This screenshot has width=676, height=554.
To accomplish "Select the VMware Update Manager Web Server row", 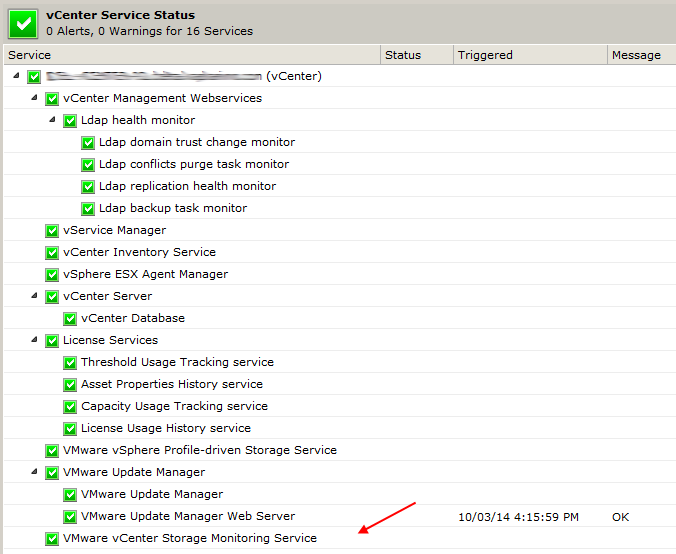I will [x=340, y=516].
